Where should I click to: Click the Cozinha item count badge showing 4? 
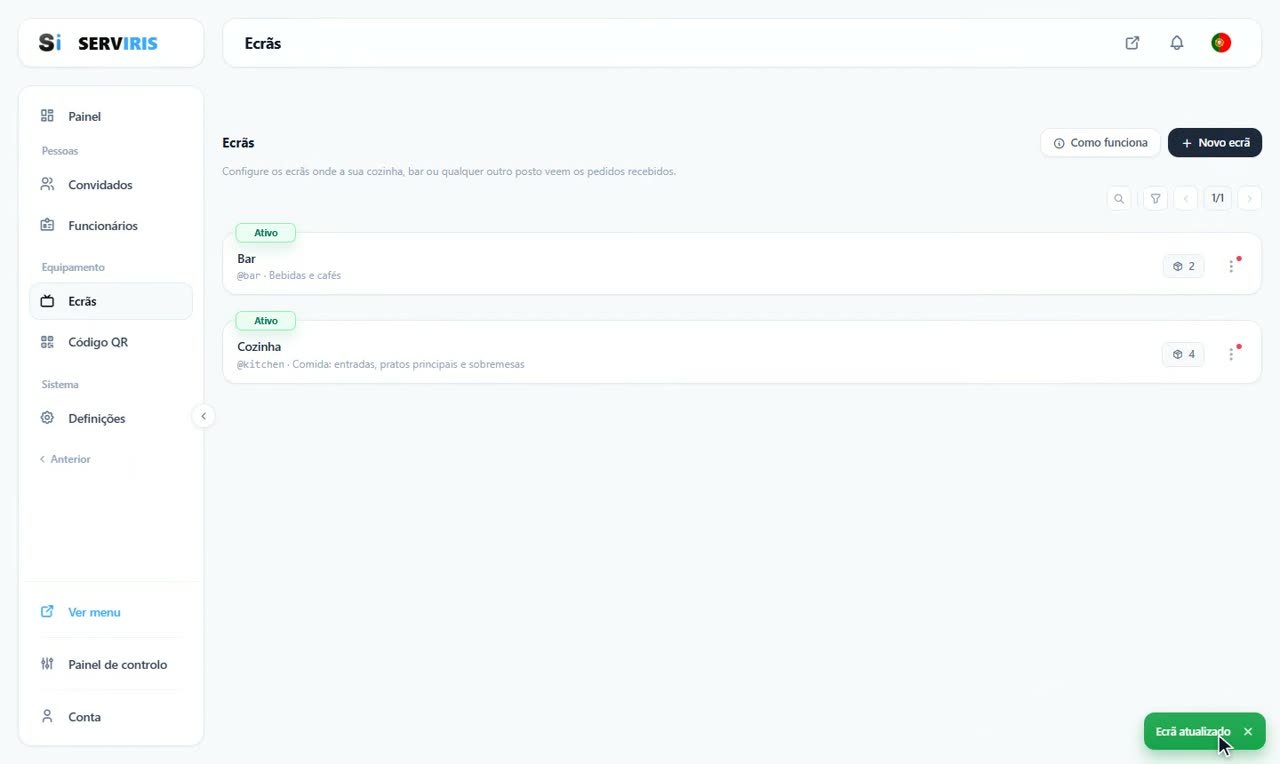(1184, 354)
